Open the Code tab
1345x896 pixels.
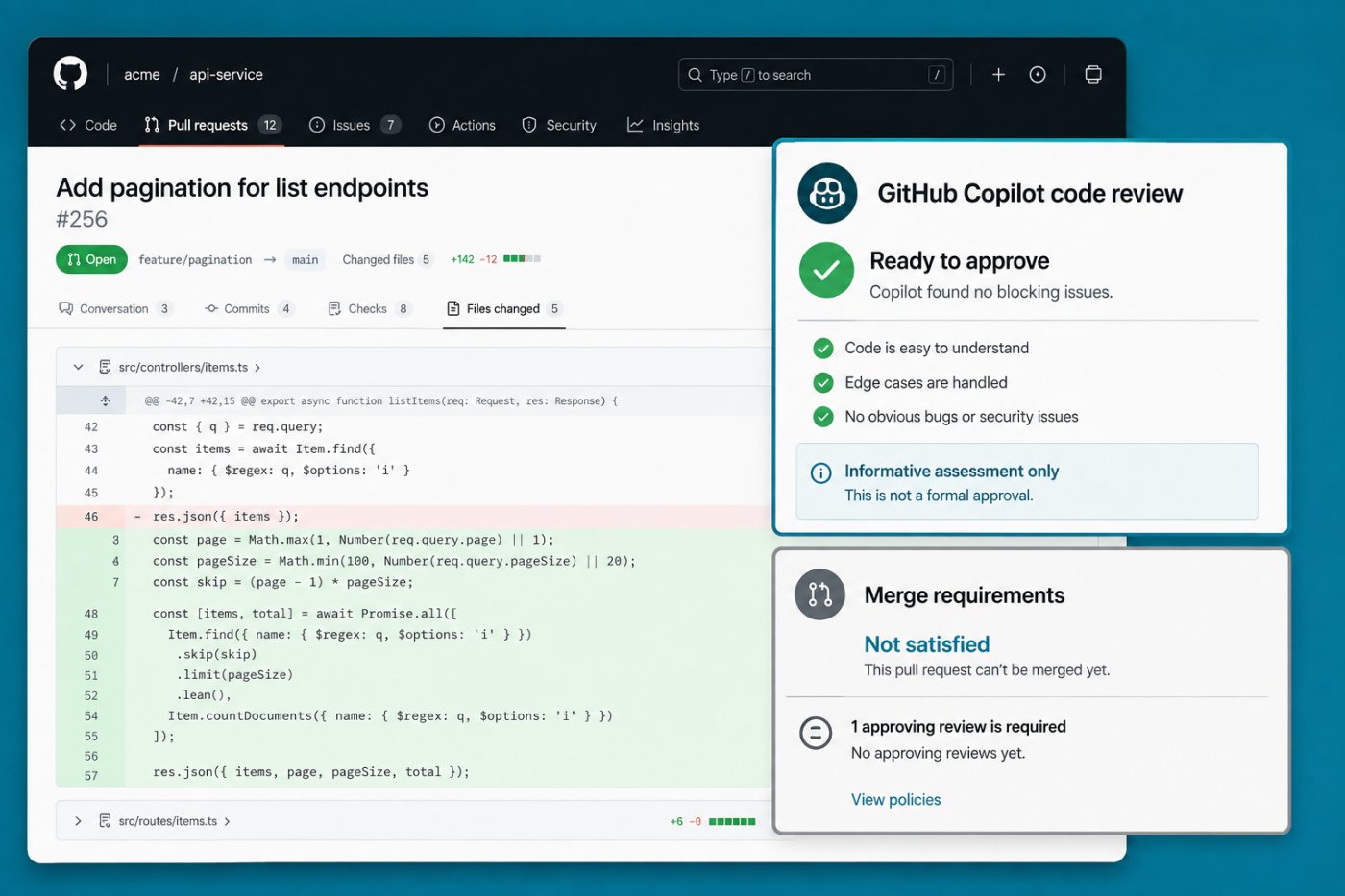click(88, 125)
